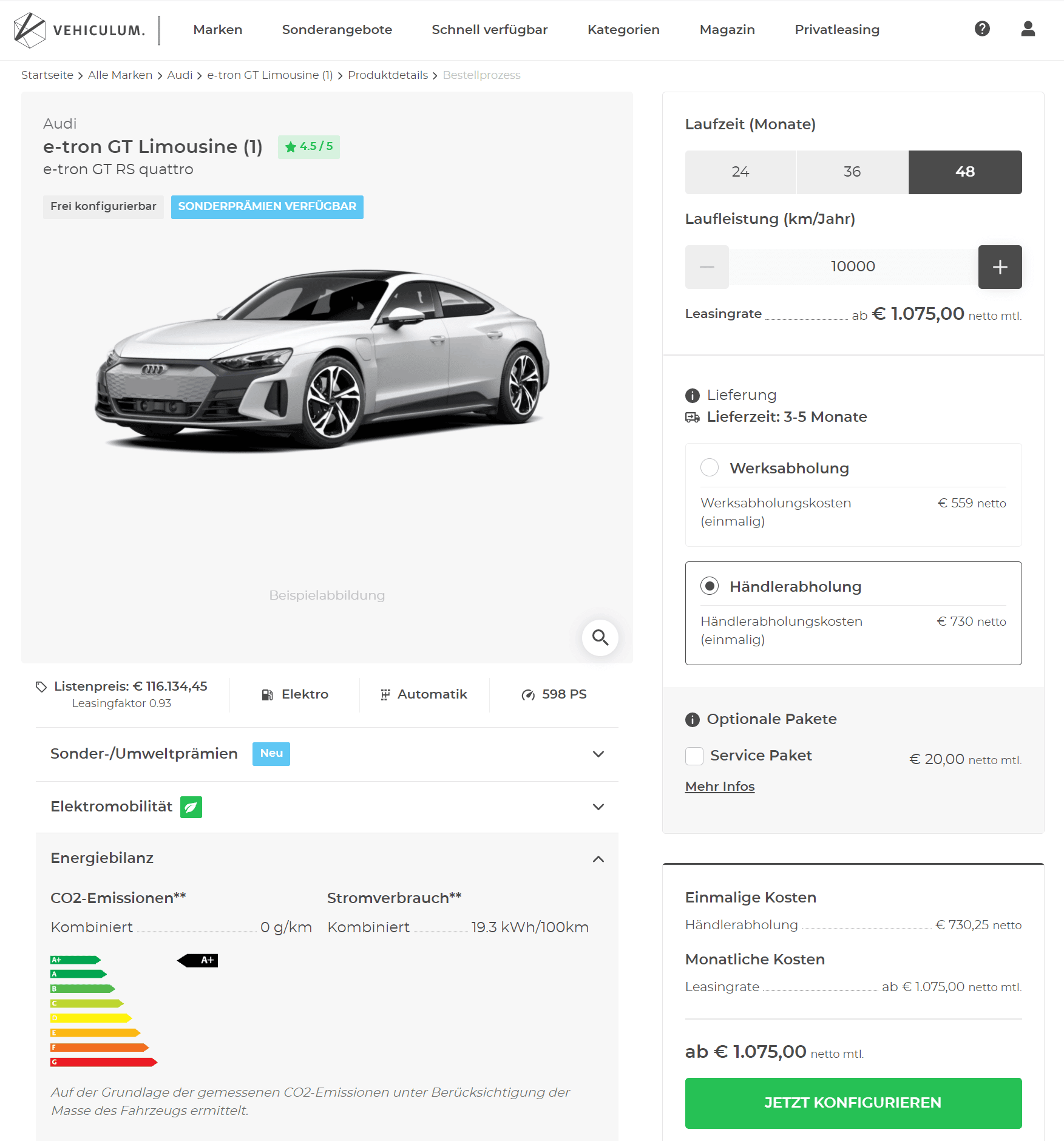Click the Neu badge by Sonder-/Umweltprämien
The image size is (1064, 1141).
[271, 754]
